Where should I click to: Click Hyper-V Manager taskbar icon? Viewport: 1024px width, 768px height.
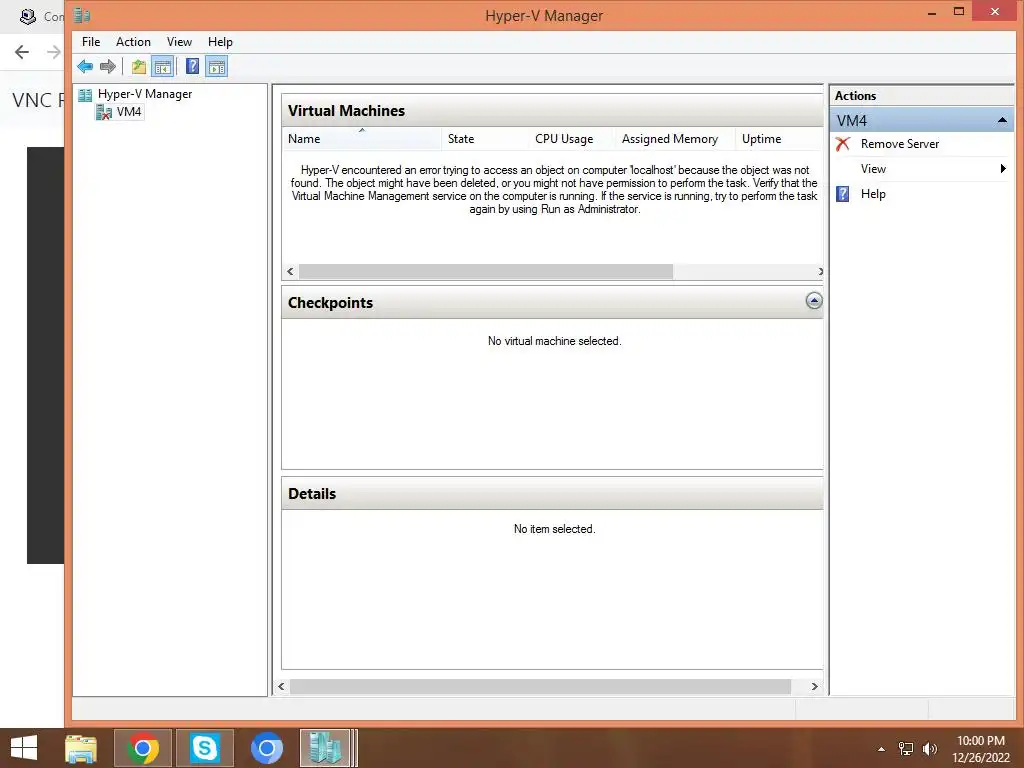pyautogui.click(x=328, y=748)
